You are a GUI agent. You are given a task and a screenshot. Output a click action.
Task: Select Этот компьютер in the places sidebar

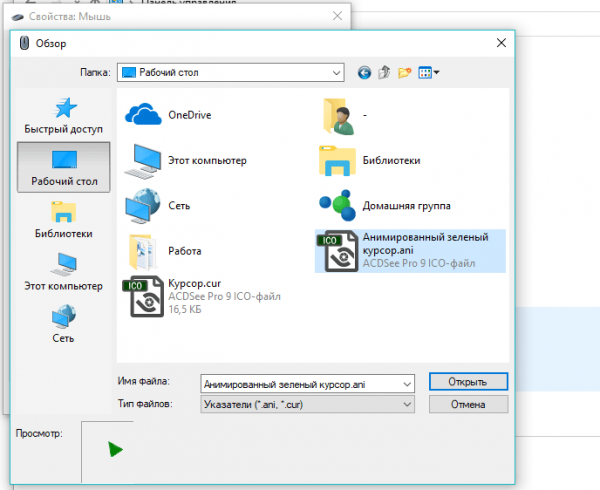pyautogui.click(x=64, y=272)
